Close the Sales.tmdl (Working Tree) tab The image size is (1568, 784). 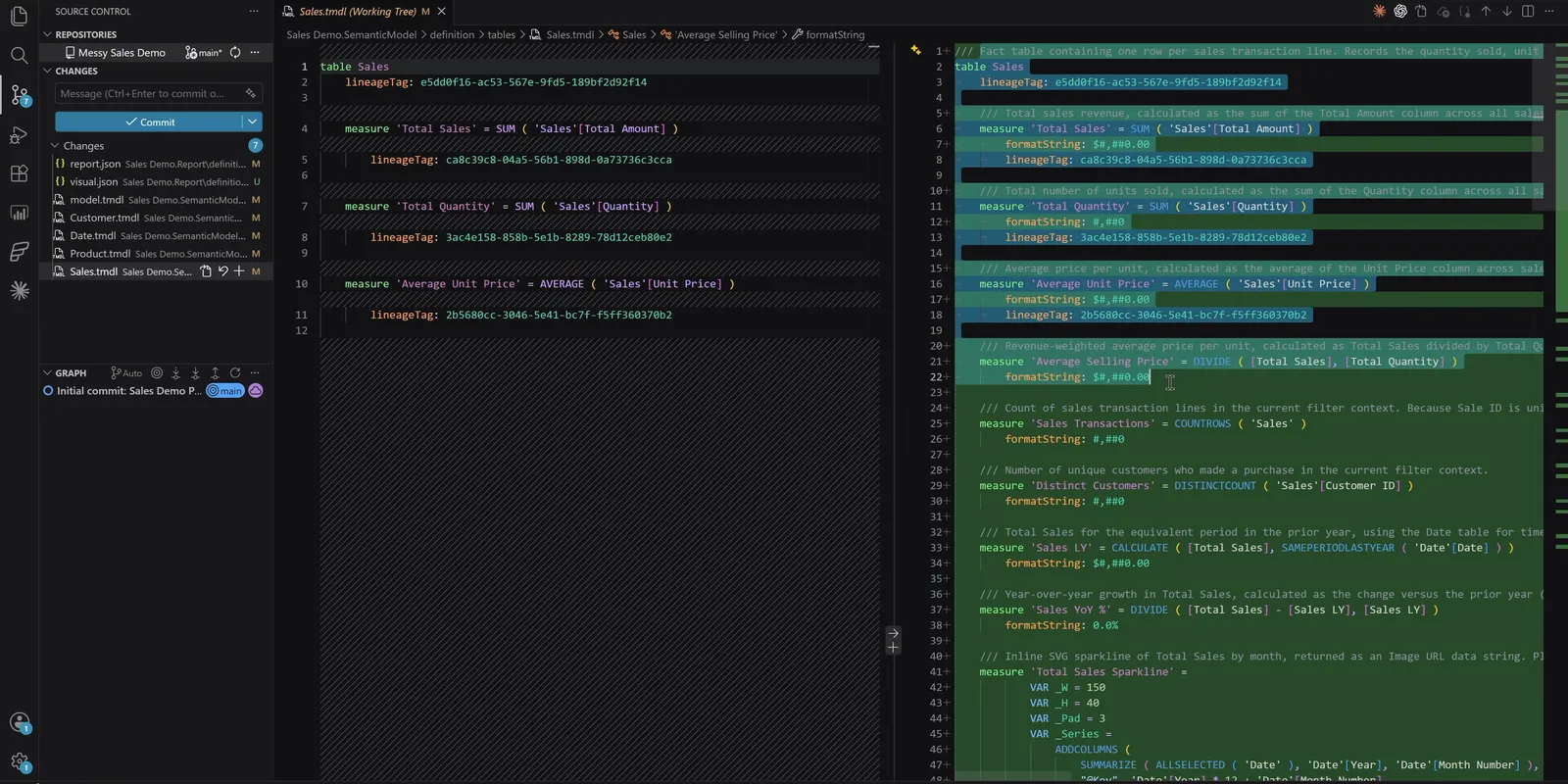(442, 12)
